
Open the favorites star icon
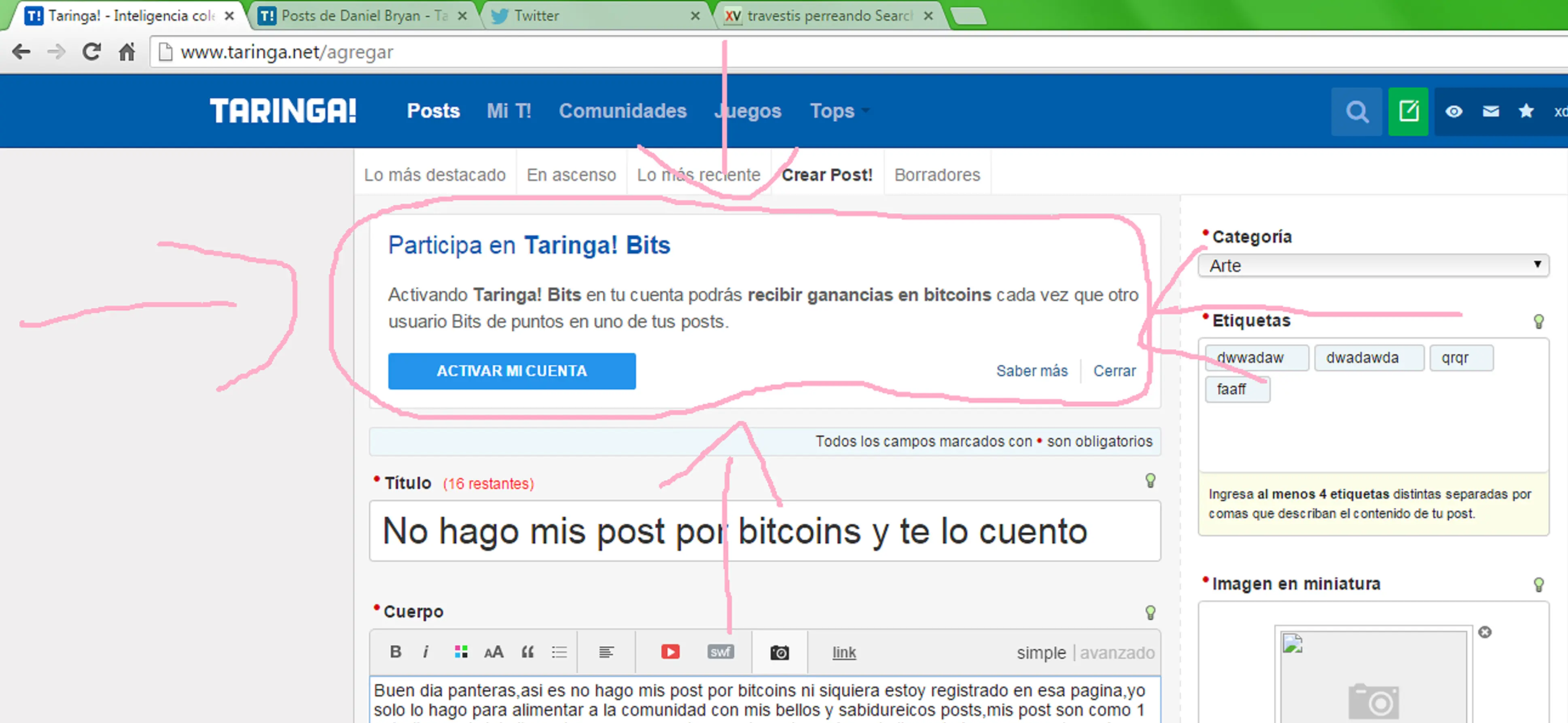coord(1526,111)
